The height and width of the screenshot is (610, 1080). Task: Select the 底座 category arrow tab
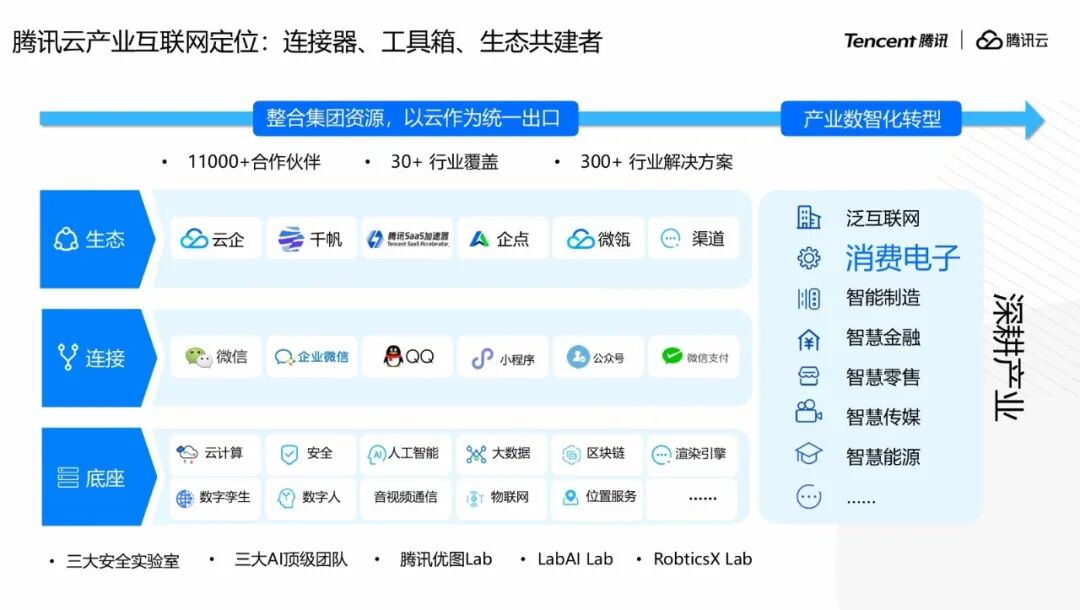pyautogui.click(x=98, y=476)
